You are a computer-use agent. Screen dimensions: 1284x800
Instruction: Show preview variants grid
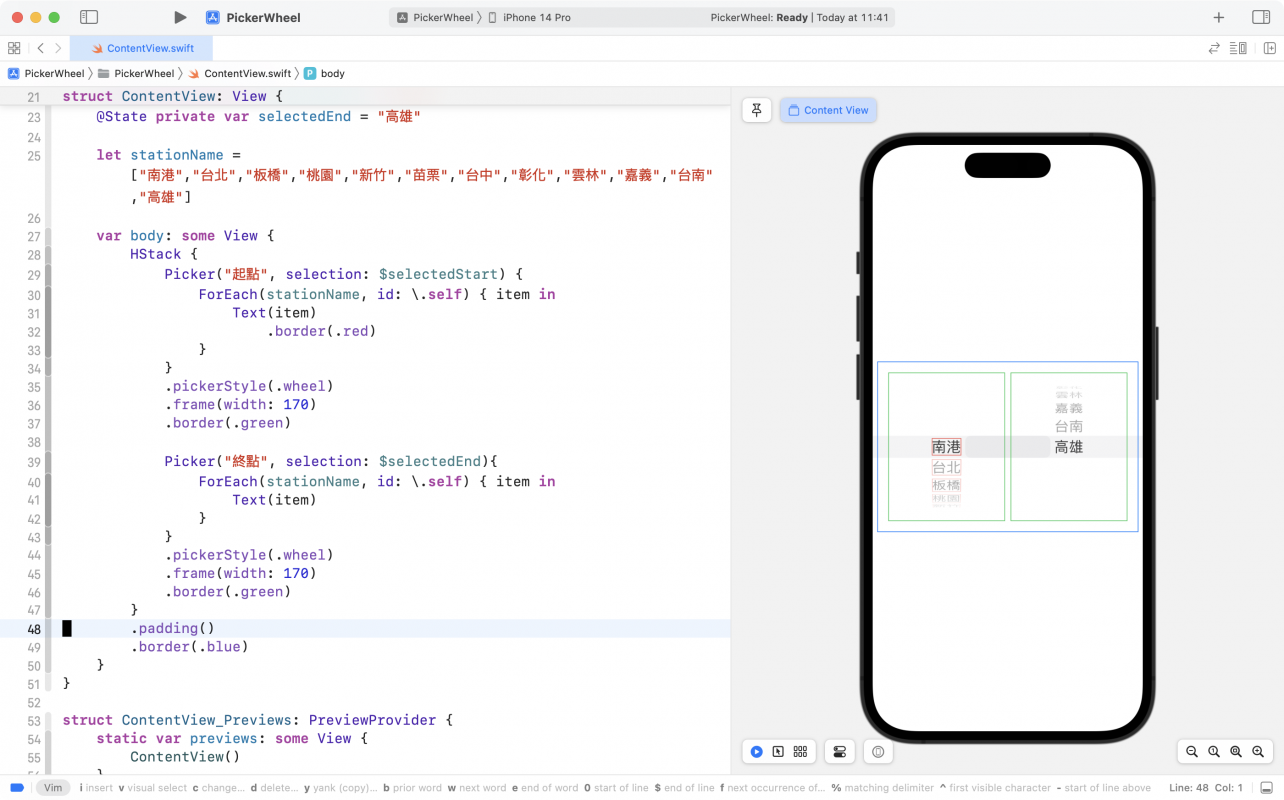(800, 752)
